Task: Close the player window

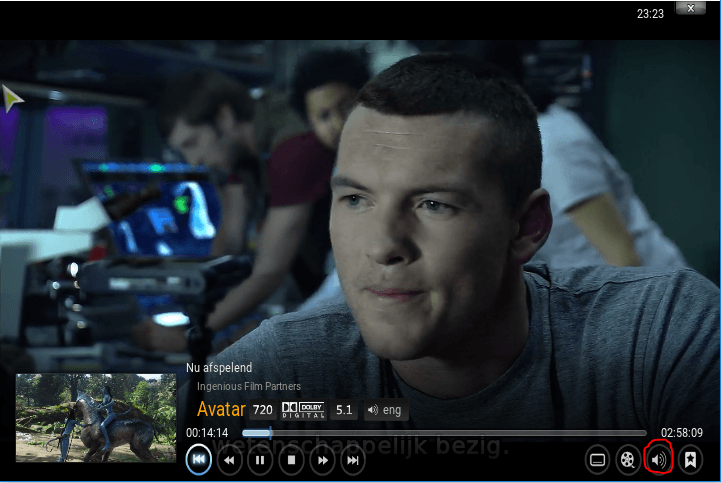Action: coord(689,8)
